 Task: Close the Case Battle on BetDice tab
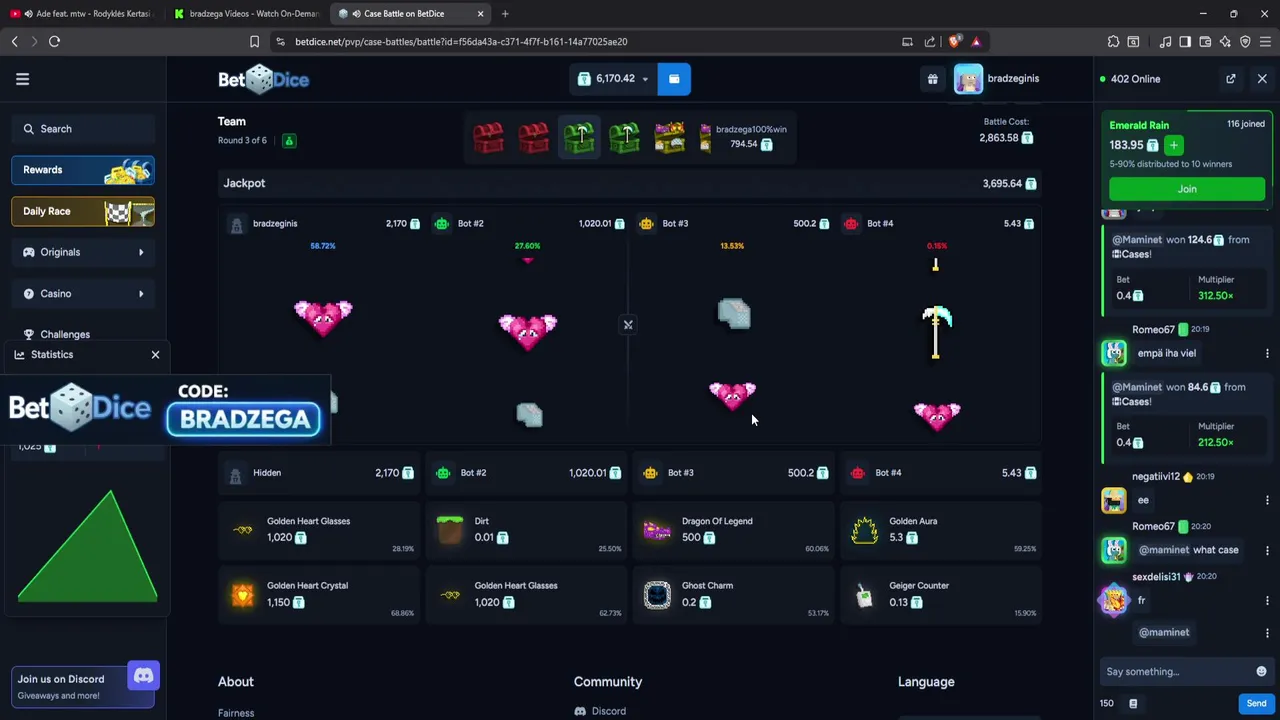coord(480,14)
